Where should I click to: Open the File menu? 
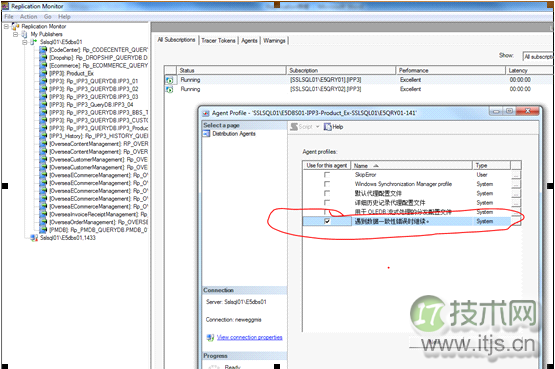pyautogui.click(x=9, y=17)
